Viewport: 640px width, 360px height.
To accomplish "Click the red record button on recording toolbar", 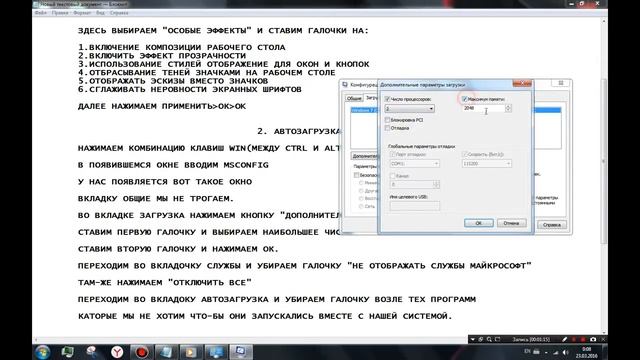I will [583, 340].
